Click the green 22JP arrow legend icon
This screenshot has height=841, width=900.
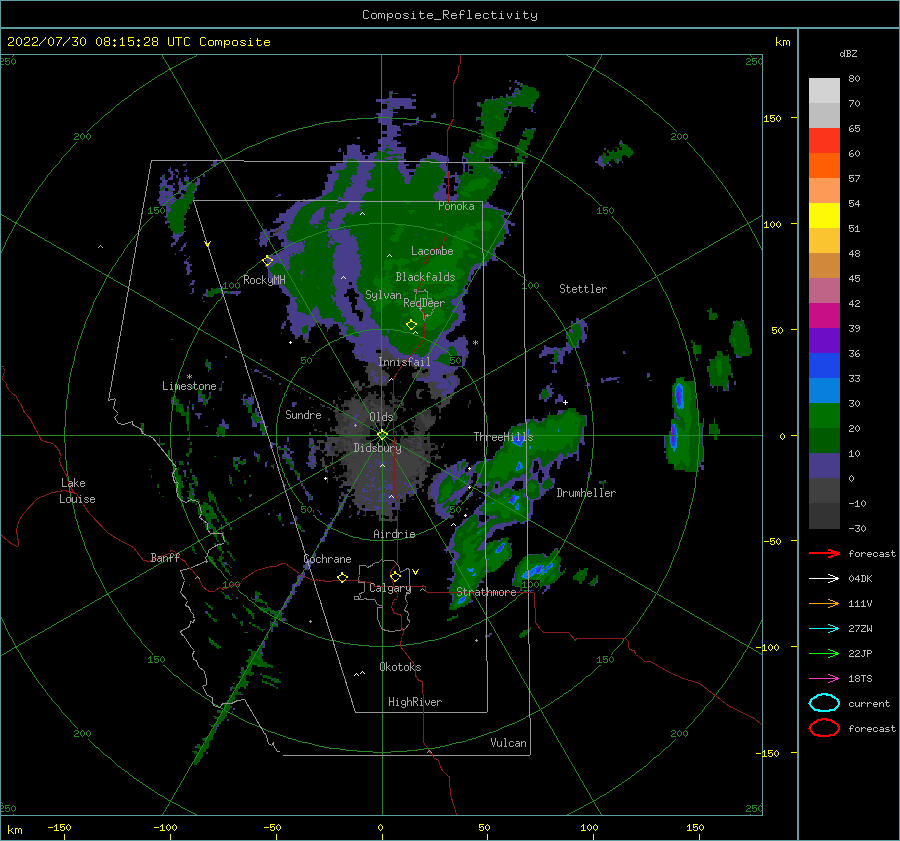[x=824, y=653]
